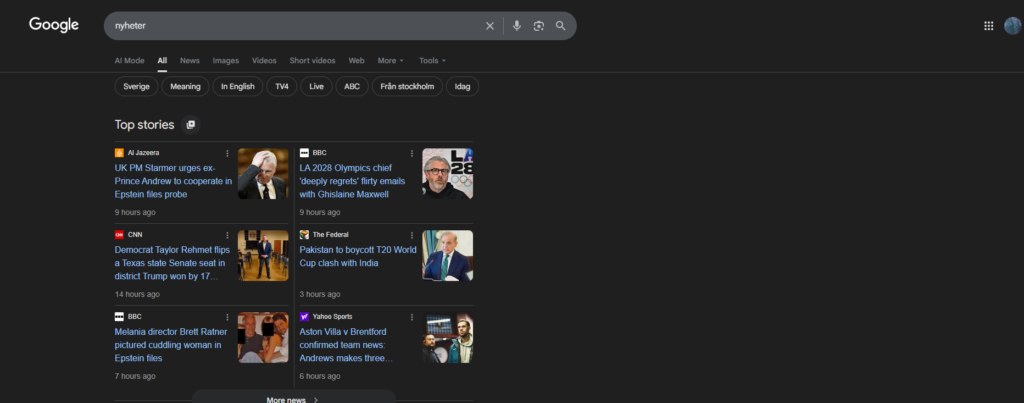Open options for BBC Melania story
1024x403 pixels.
coord(227,317)
